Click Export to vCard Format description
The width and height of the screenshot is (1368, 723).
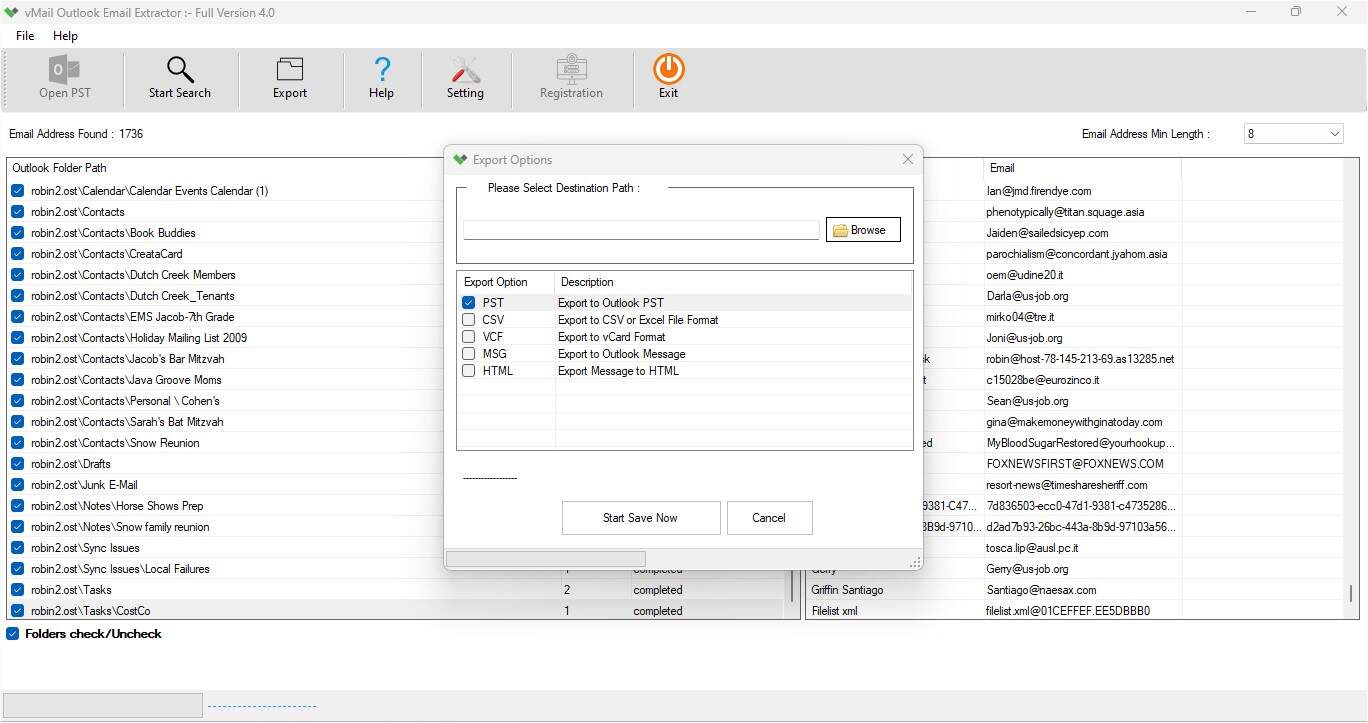[x=611, y=337]
